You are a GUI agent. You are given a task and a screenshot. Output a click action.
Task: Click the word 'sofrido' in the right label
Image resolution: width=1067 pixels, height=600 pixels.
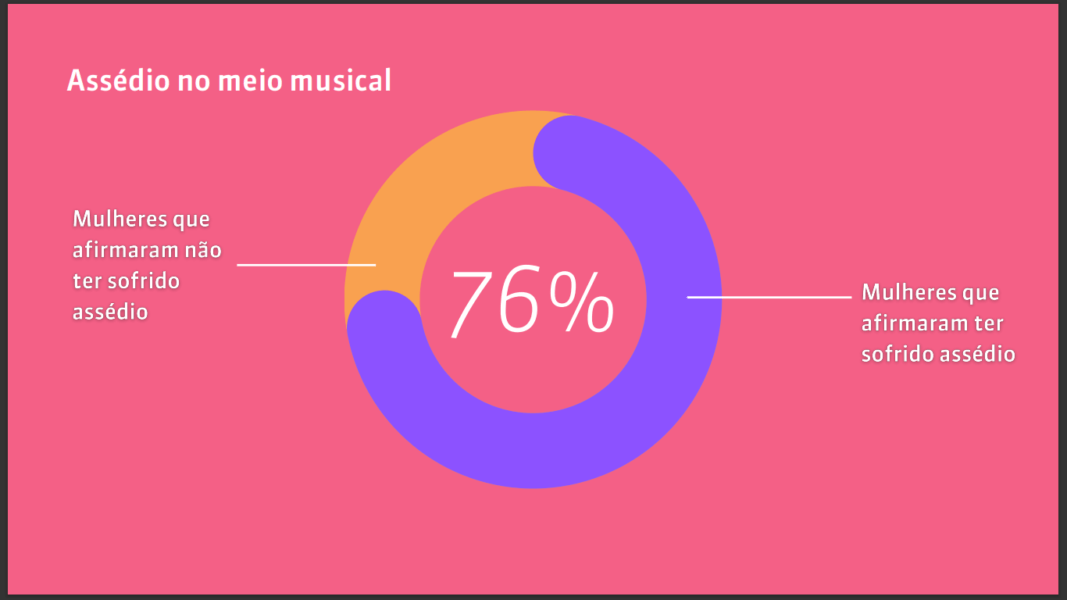click(x=896, y=354)
